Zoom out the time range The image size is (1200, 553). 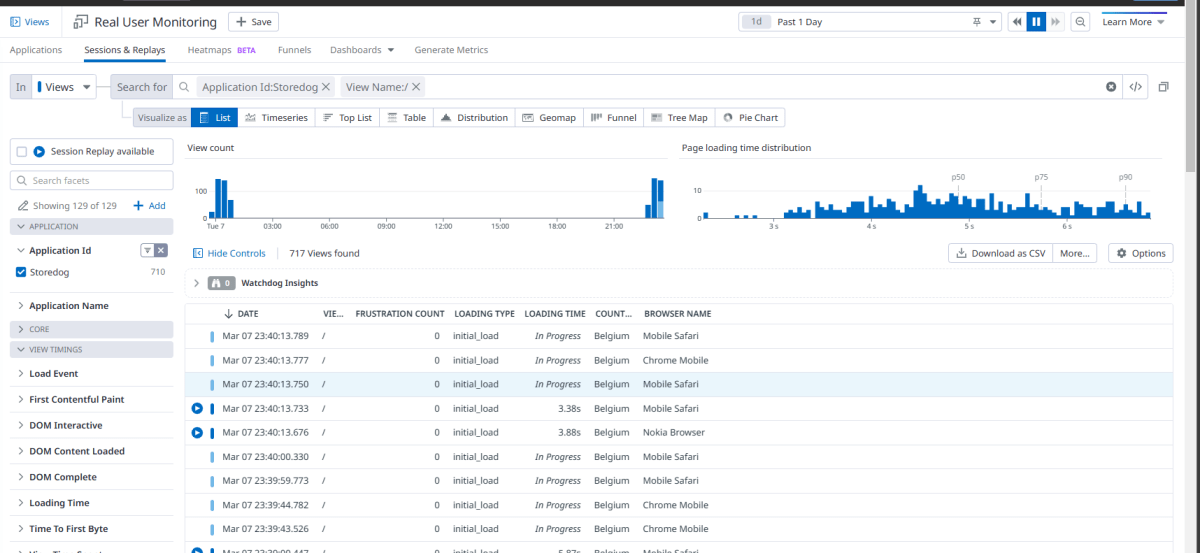(x=1081, y=22)
